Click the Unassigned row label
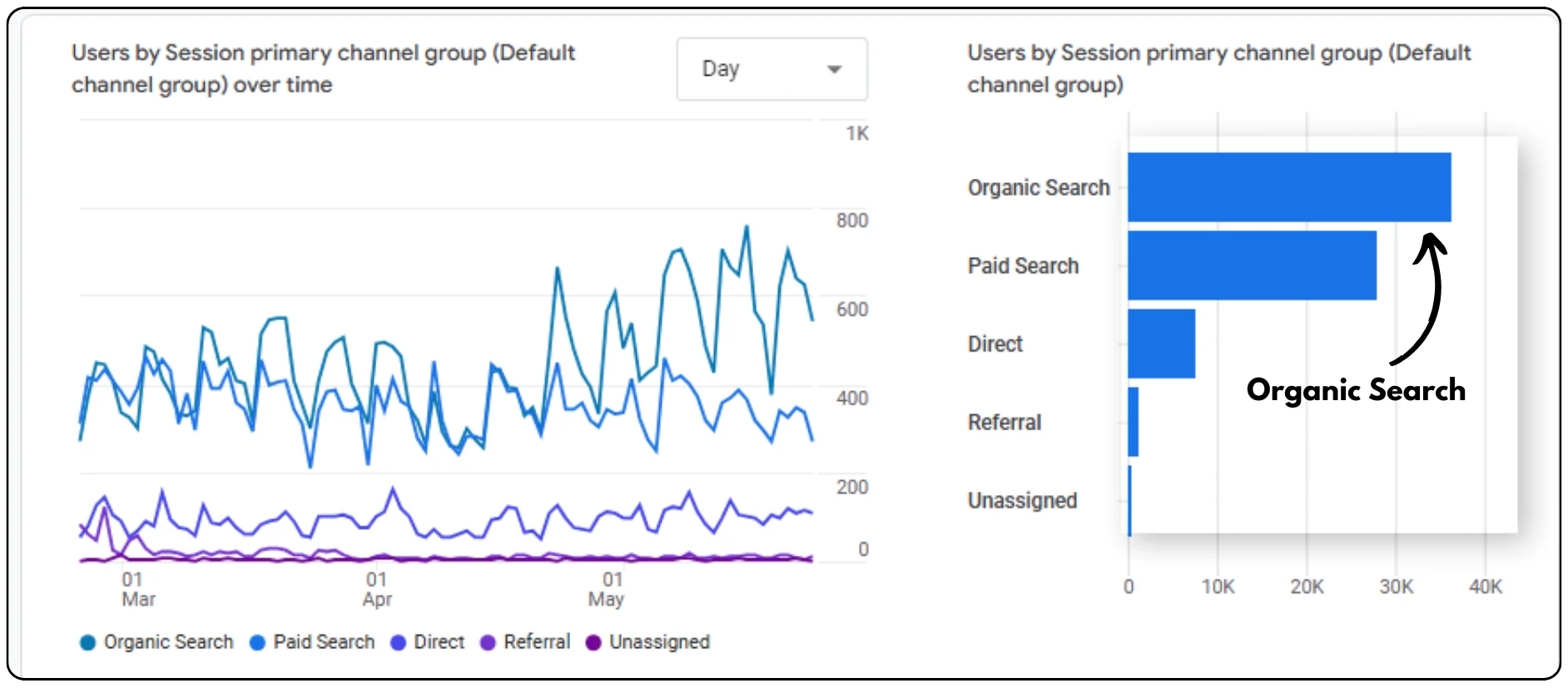Screen dimensions: 1568x688 pos(1022,501)
